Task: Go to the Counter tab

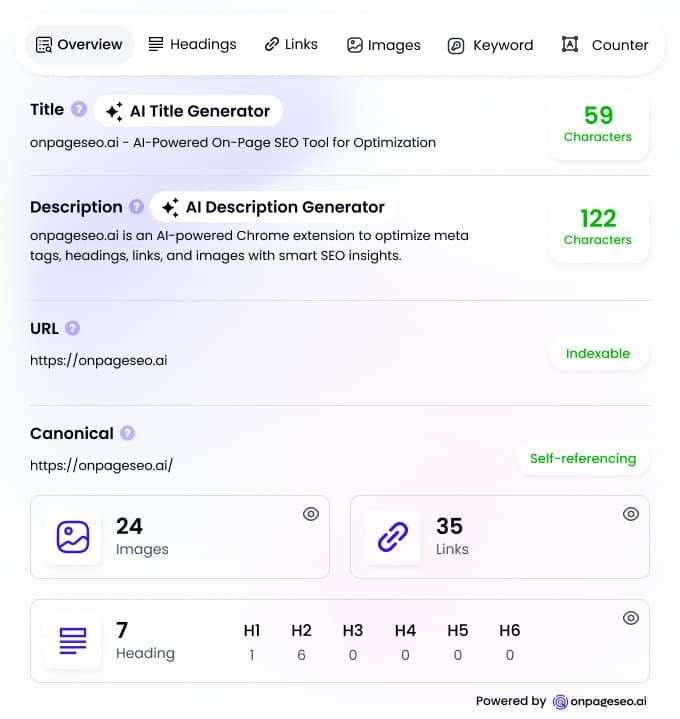Action: coord(605,45)
